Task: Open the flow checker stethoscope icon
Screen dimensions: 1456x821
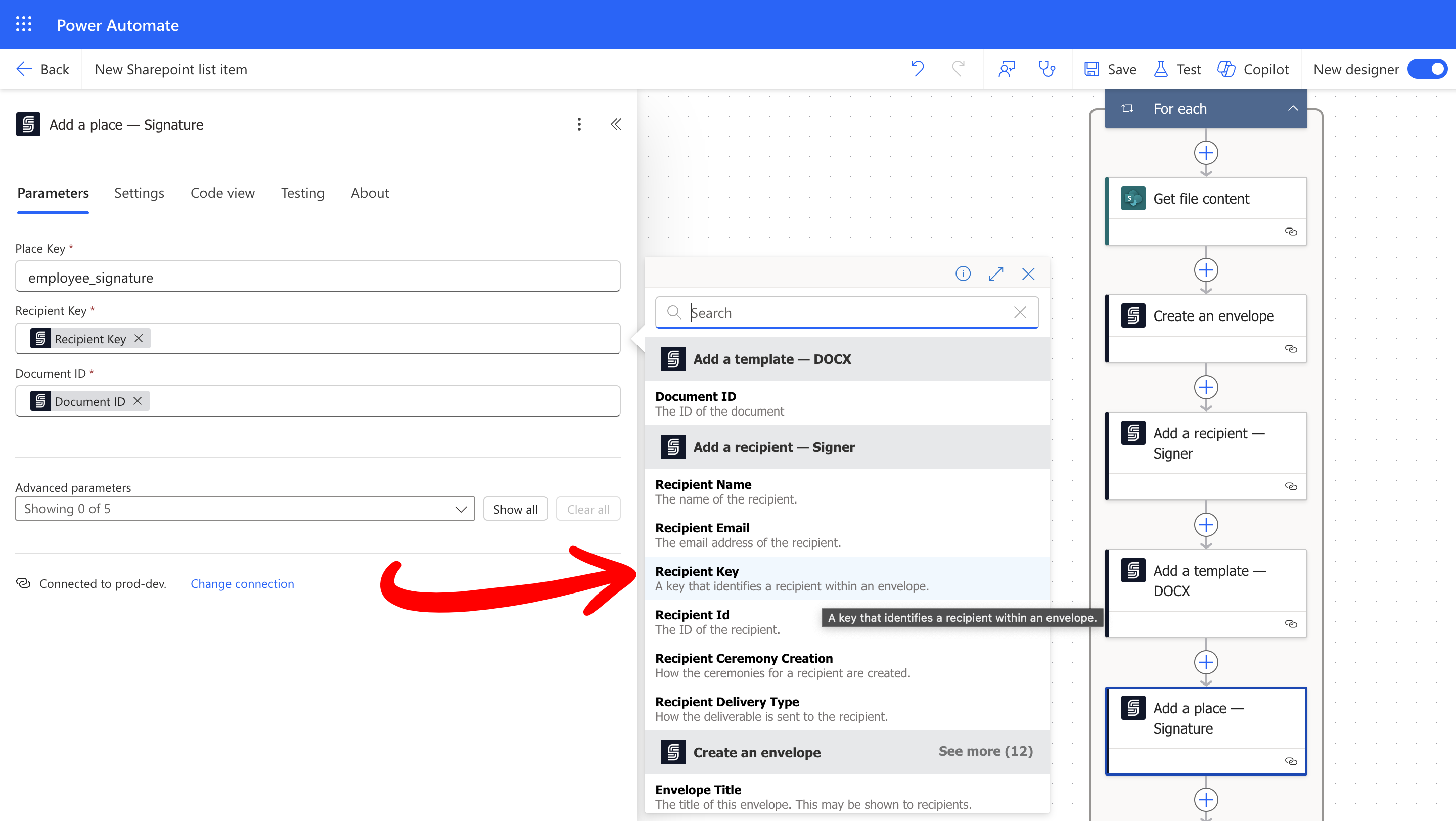Action: pyautogui.click(x=1047, y=69)
